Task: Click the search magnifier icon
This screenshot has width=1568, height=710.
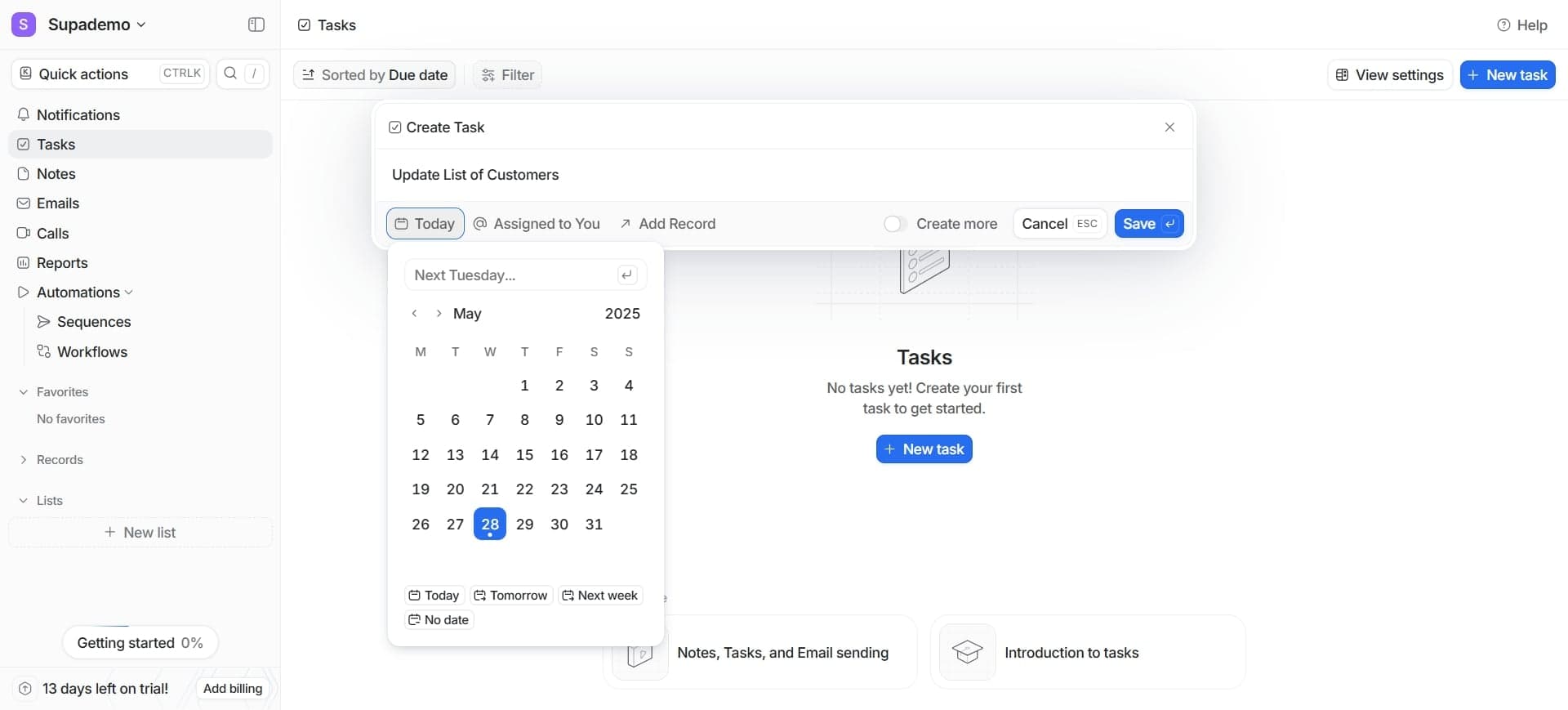Action: [230, 74]
